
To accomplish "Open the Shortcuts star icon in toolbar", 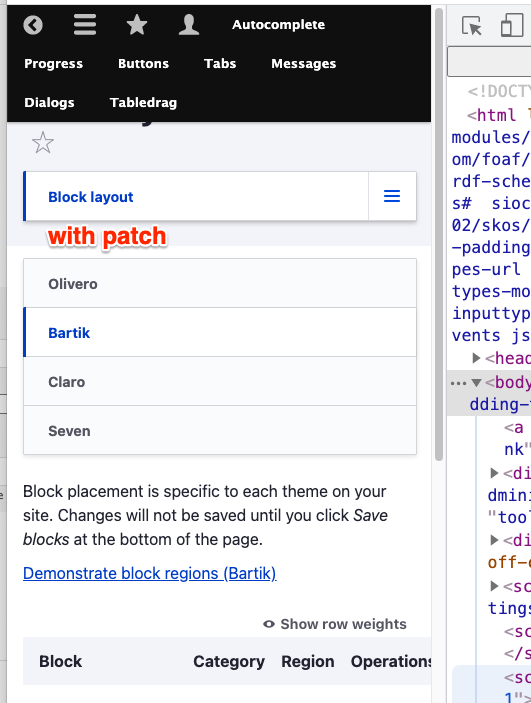I will [137, 24].
